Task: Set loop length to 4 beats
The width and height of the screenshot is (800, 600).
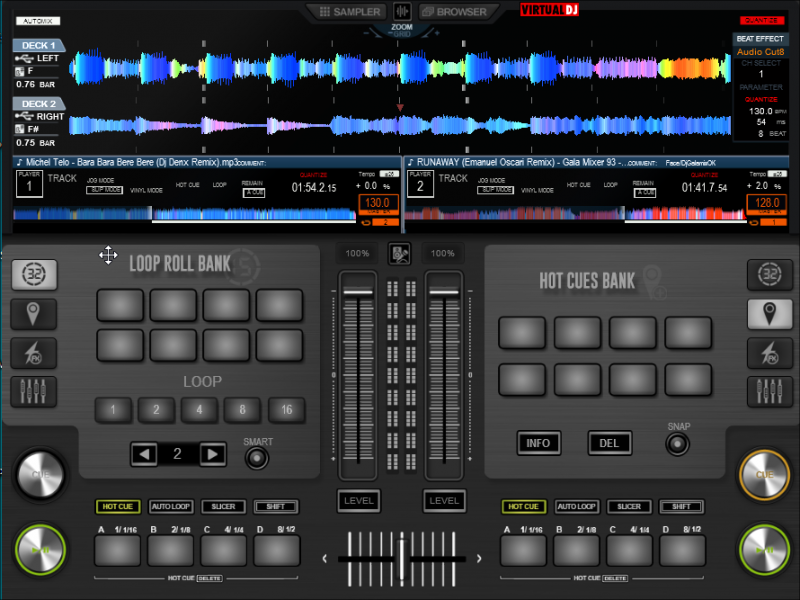Action: [x=199, y=410]
